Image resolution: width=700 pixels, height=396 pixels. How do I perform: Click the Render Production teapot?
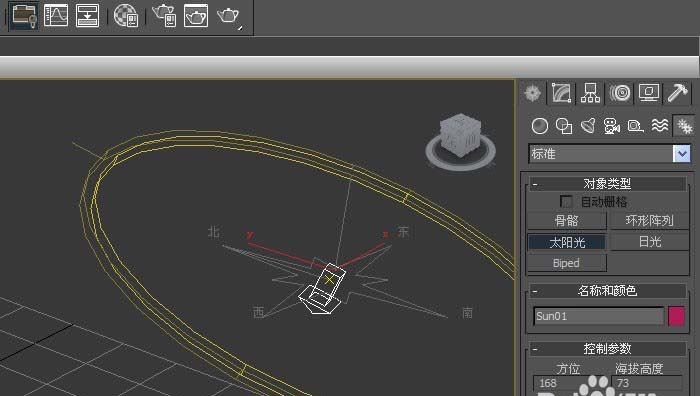coord(229,17)
